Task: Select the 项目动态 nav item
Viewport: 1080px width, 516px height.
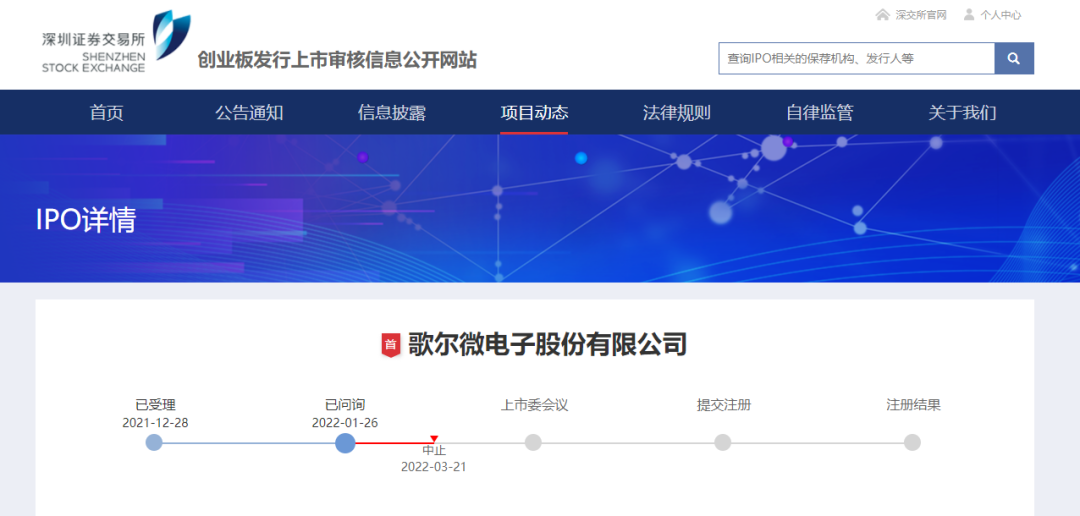Action: (534, 112)
